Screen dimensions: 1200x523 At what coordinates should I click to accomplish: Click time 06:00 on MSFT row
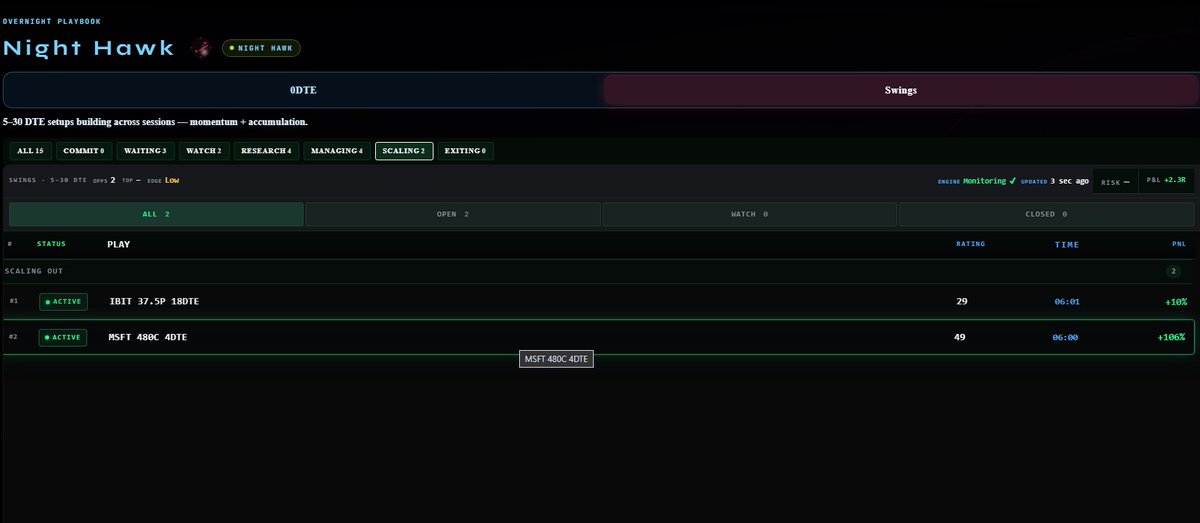pos(1064,337)
